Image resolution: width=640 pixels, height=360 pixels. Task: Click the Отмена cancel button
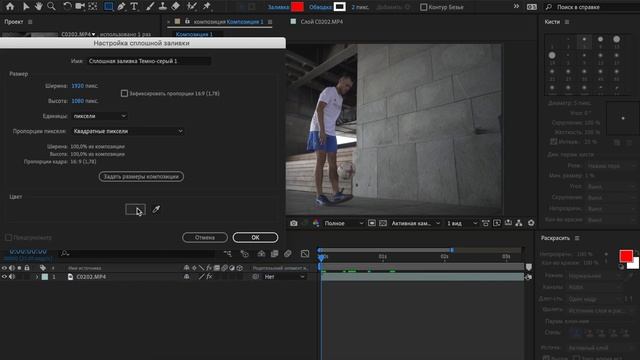(x=205, y=237)
